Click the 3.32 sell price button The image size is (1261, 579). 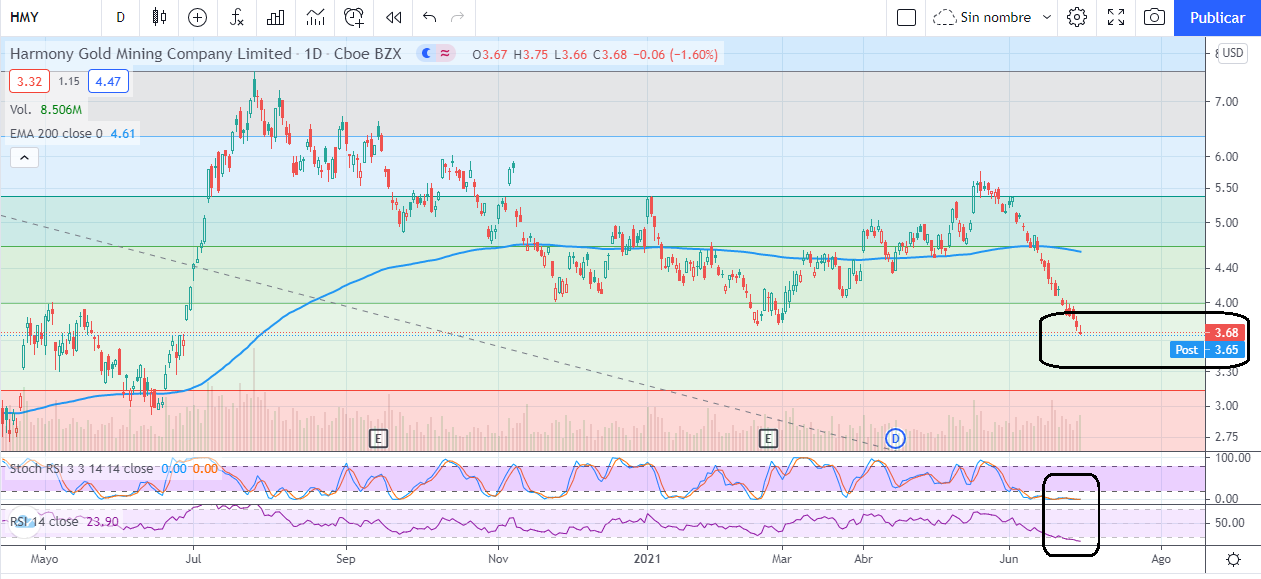click(x=28, y=82)
